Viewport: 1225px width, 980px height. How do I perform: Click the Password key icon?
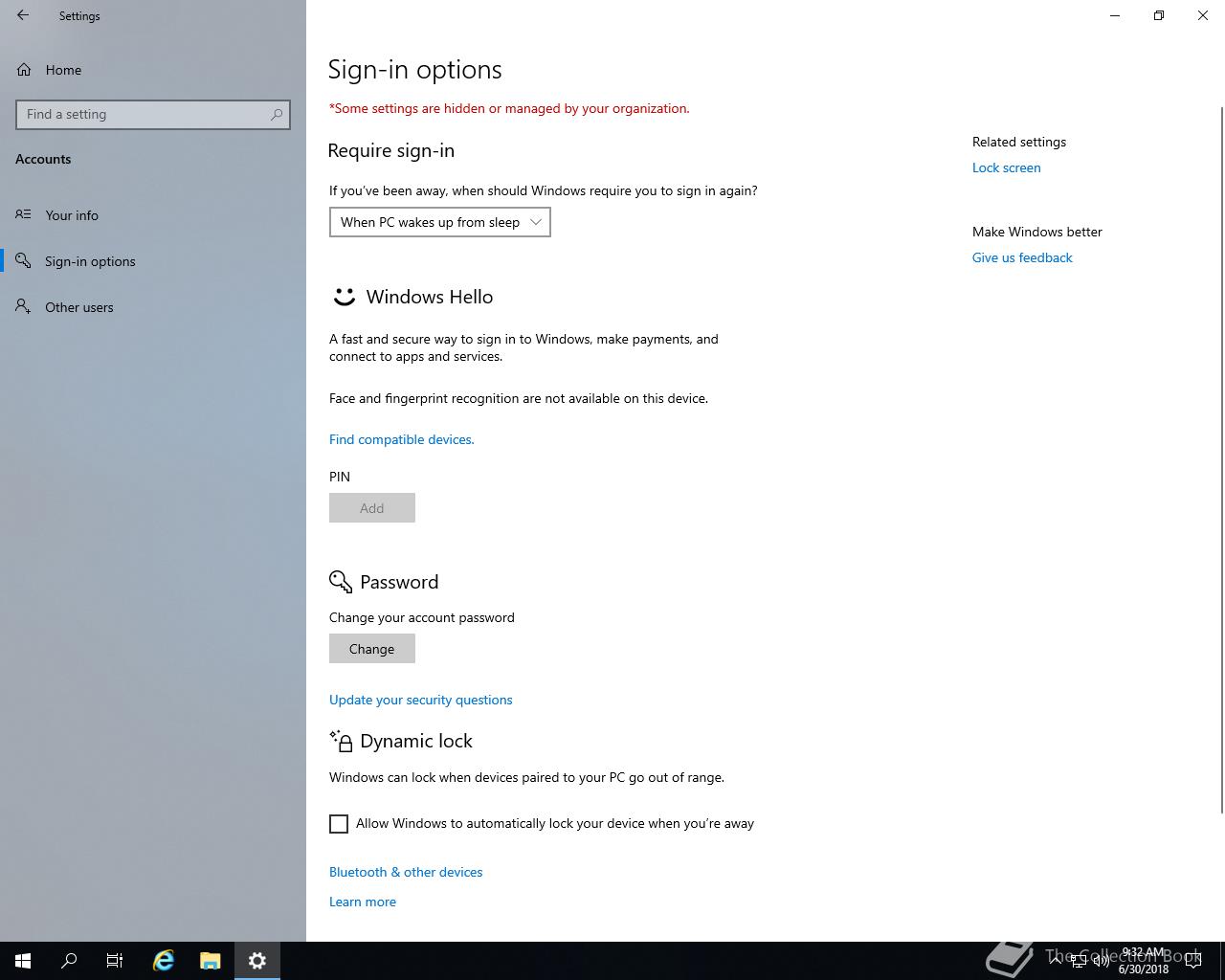coord(341,582)
